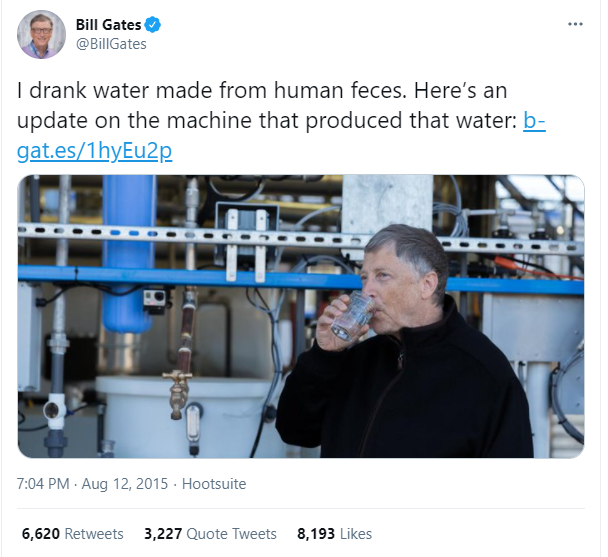
Task: View the 6,620 Retweets list
Action: tap(73, 533)
